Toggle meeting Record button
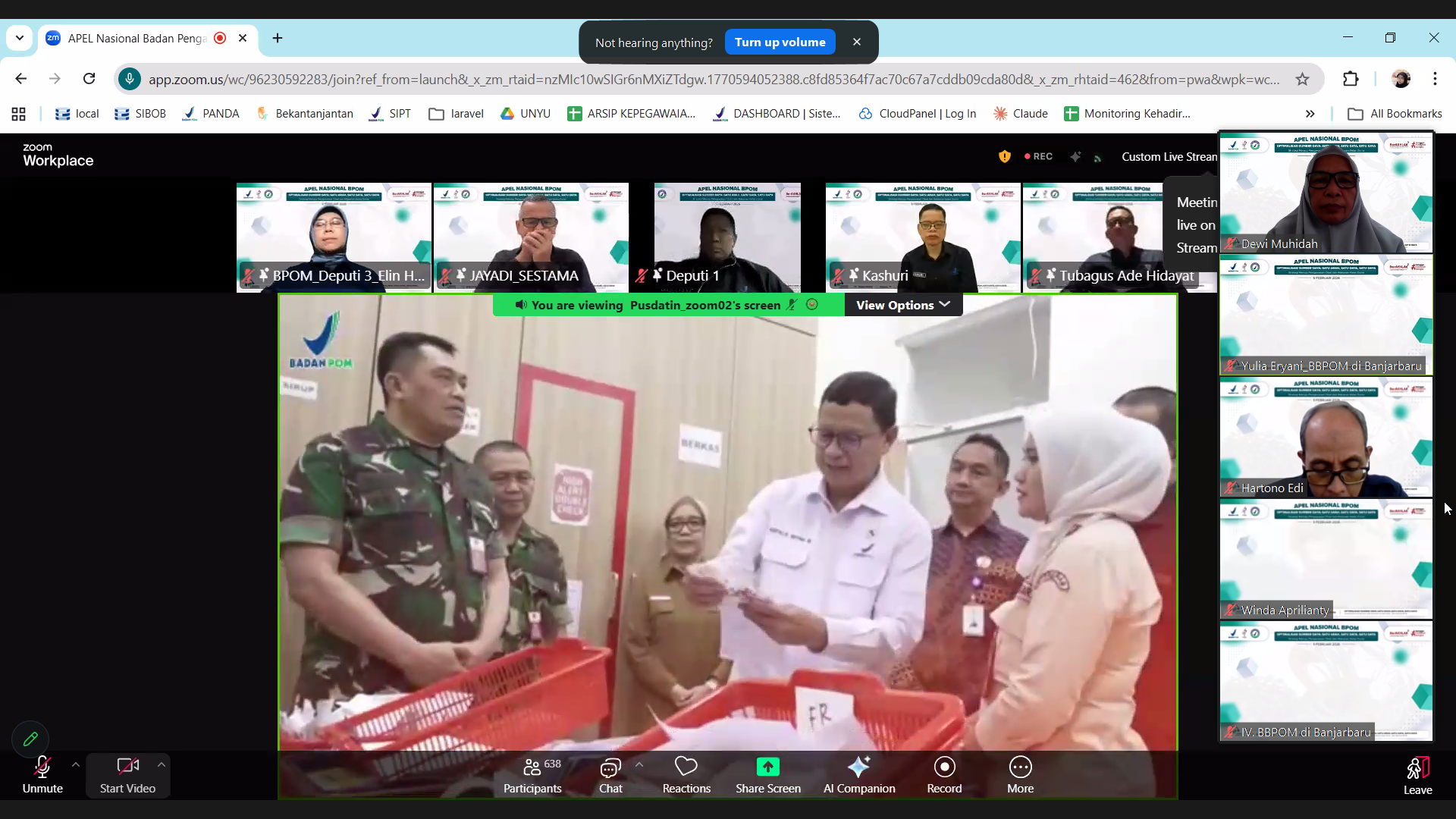 tap(944, 774)
